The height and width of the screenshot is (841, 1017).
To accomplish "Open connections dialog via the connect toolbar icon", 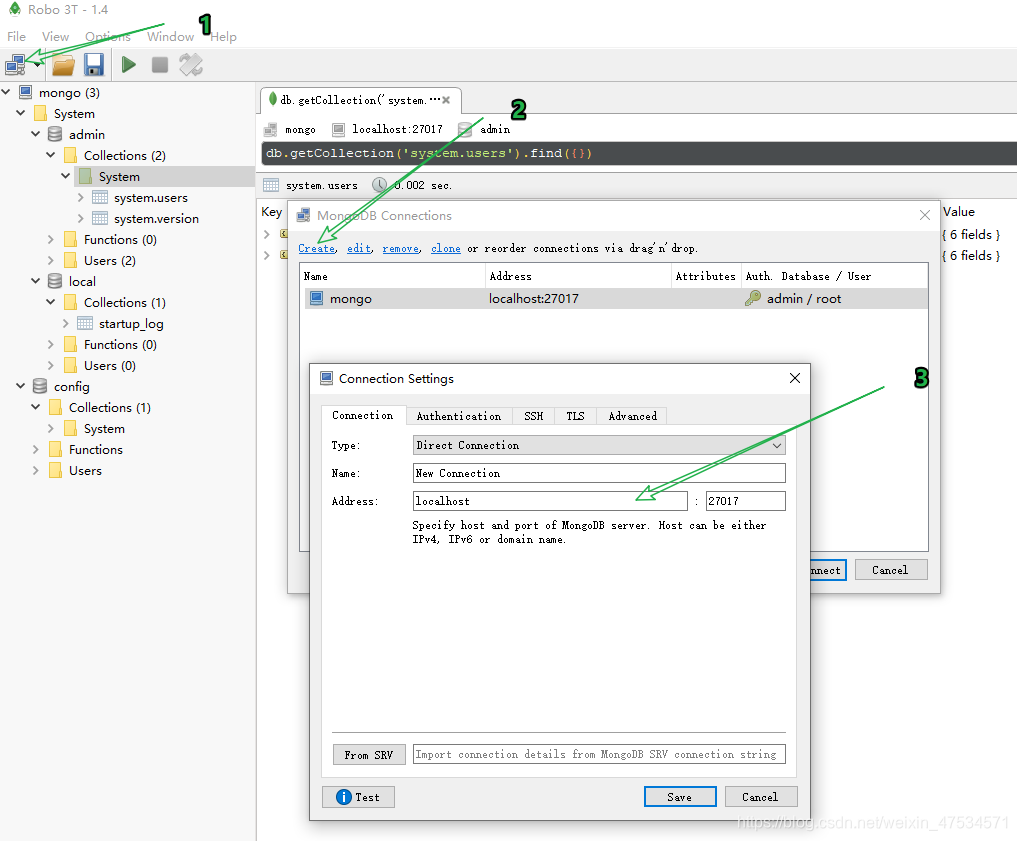I will (x=14, y=64).
